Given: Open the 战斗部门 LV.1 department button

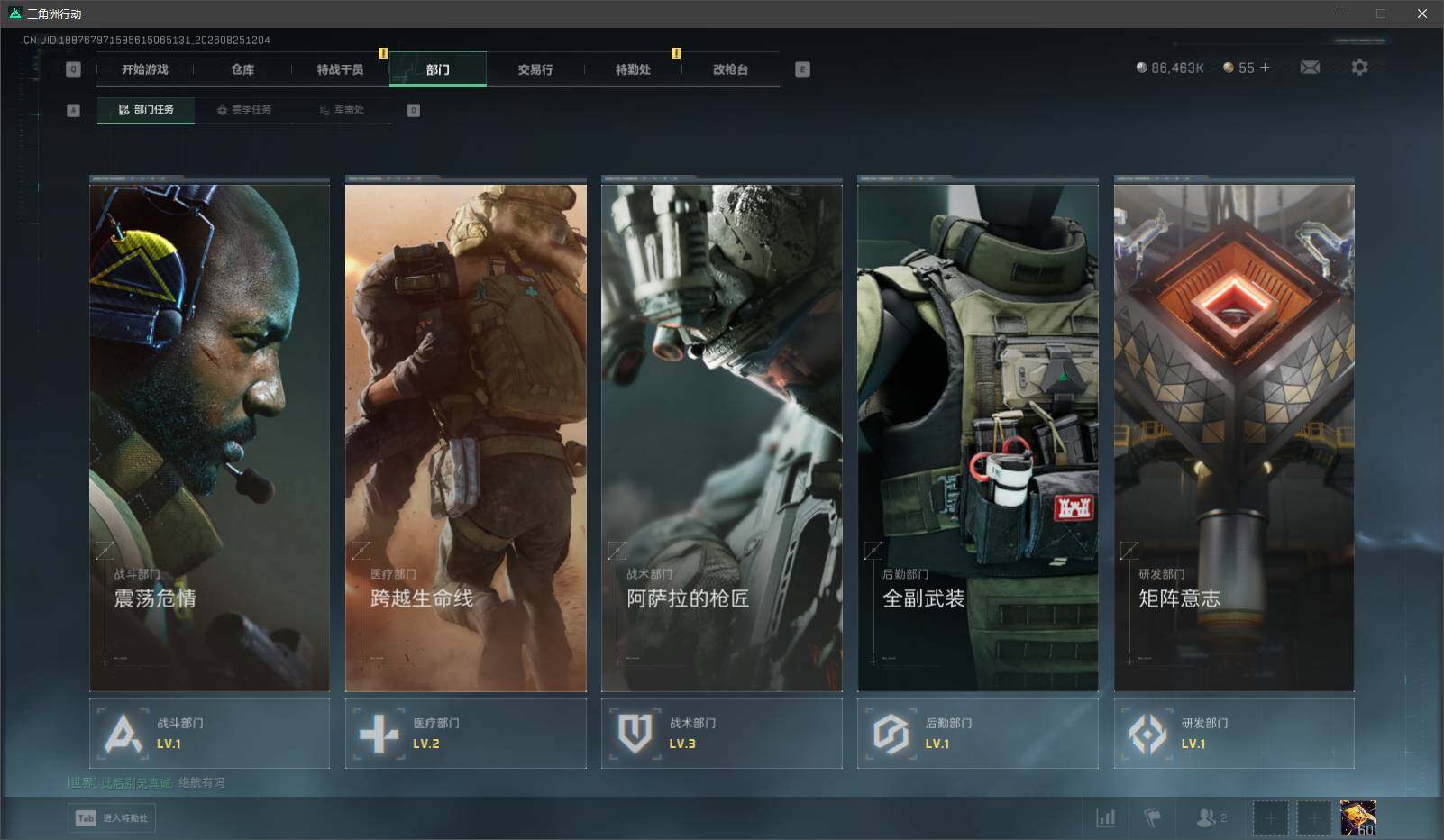Looking at the screenshot, I should click(x=209, y=734).
